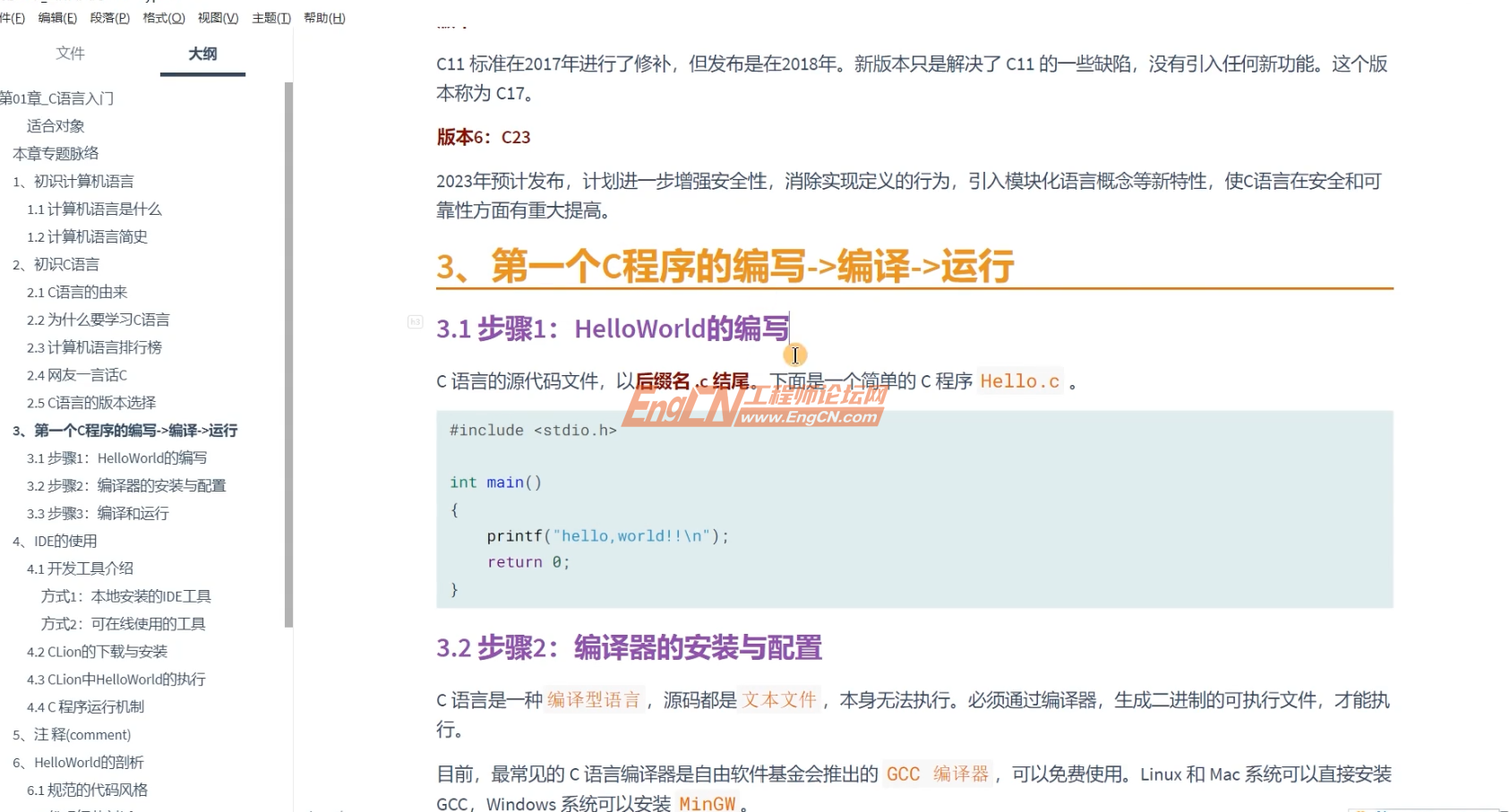Click the H3 heading level marker icon

415,322
